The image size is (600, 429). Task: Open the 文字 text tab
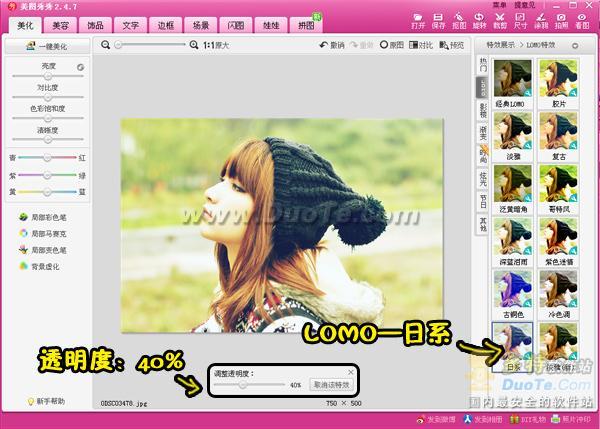click(x=130, y=25)
